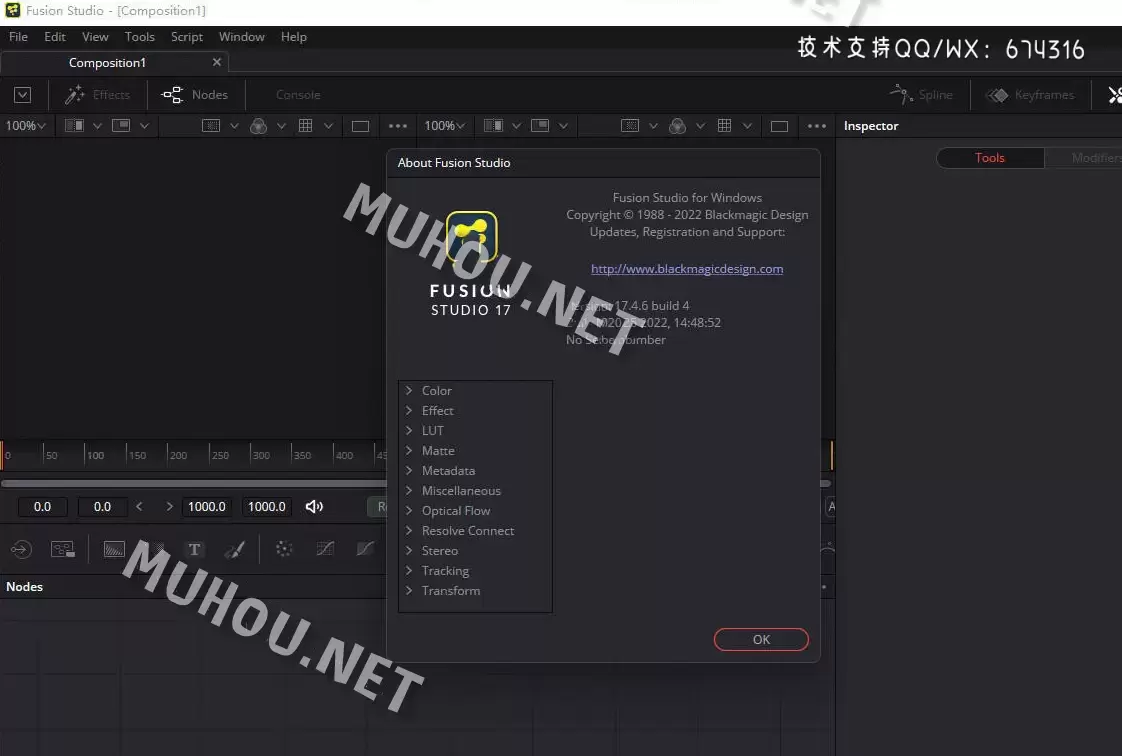Add a Color Corrector tool
This screenshot has width=1122, height=756.
point(284,549)
